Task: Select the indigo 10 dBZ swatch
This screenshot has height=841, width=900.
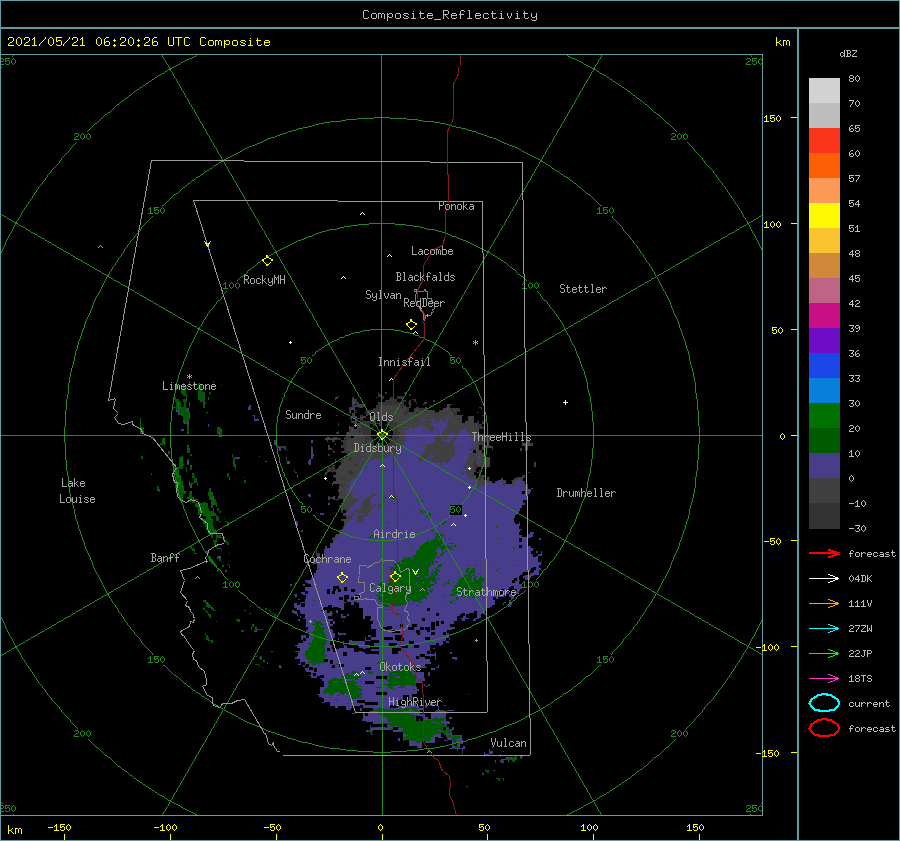Action: click(824, 466)
